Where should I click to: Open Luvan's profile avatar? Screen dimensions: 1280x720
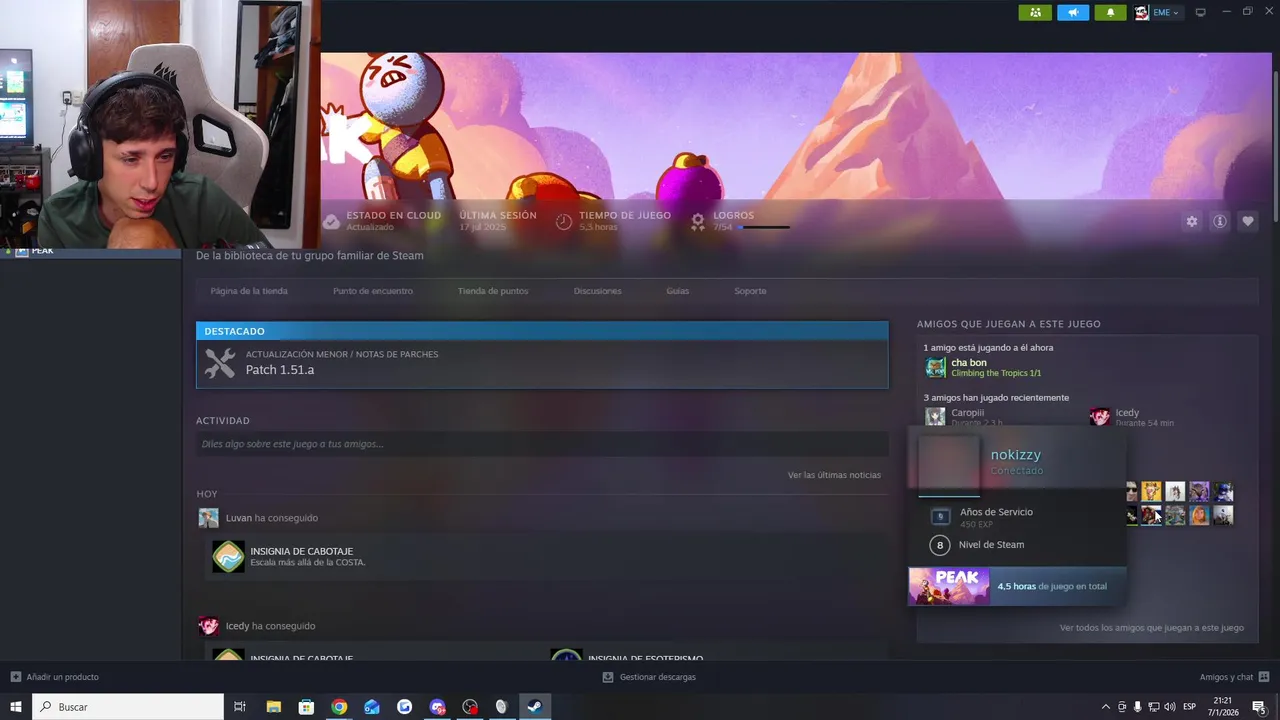pos(208,518)
